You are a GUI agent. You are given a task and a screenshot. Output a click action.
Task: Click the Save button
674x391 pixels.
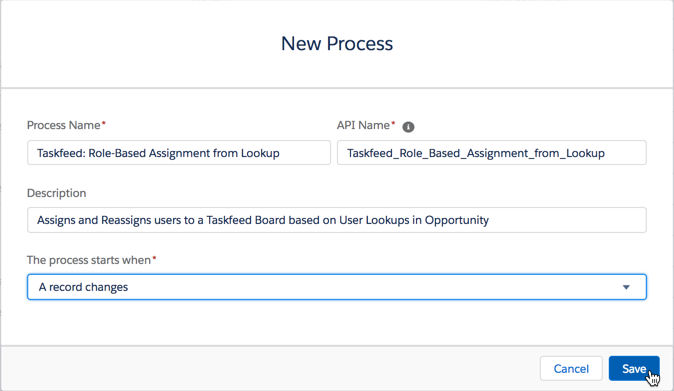pos(634,368)
